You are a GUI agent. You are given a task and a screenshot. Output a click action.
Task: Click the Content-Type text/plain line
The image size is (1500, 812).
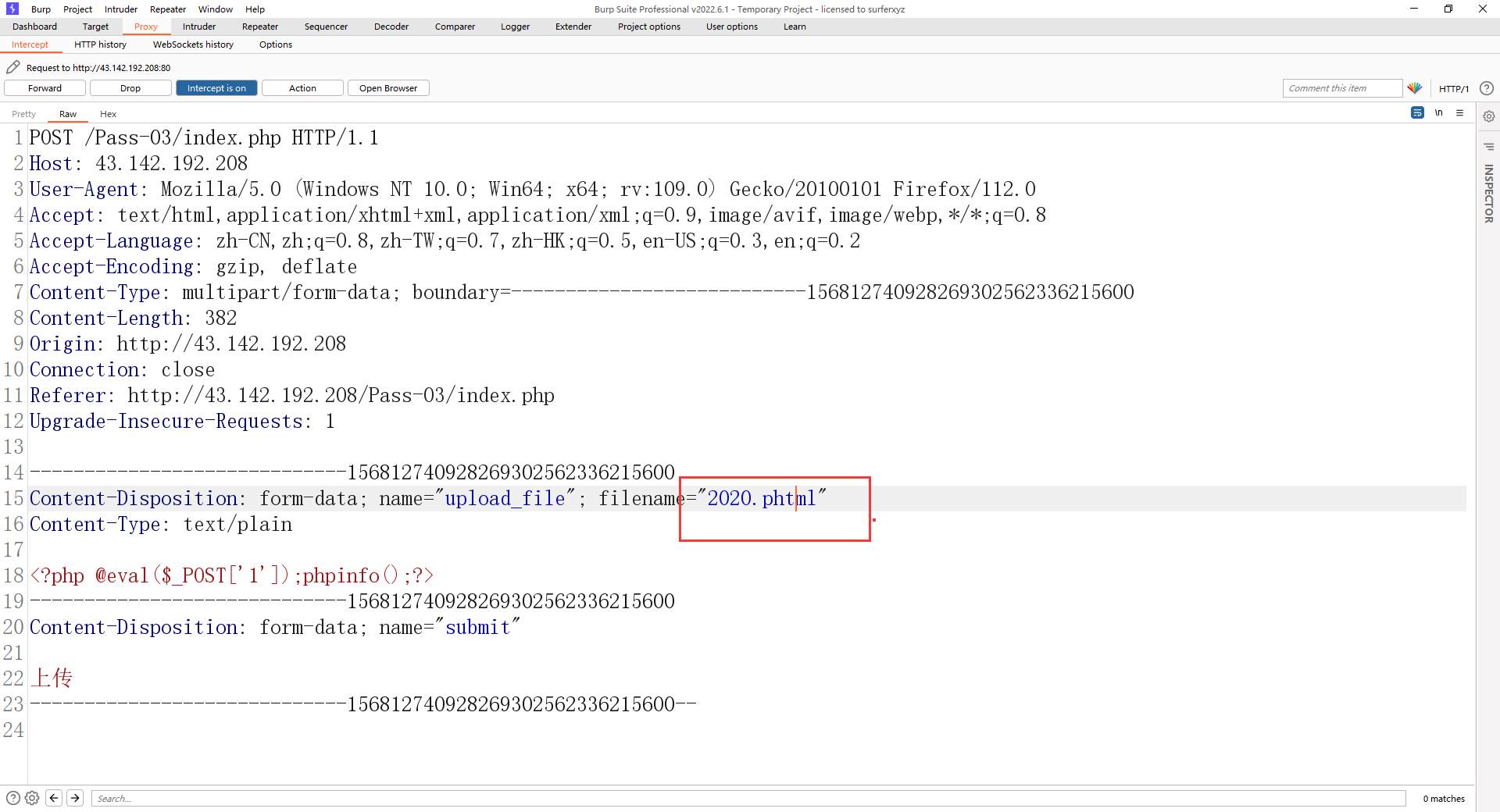point(161,524)
